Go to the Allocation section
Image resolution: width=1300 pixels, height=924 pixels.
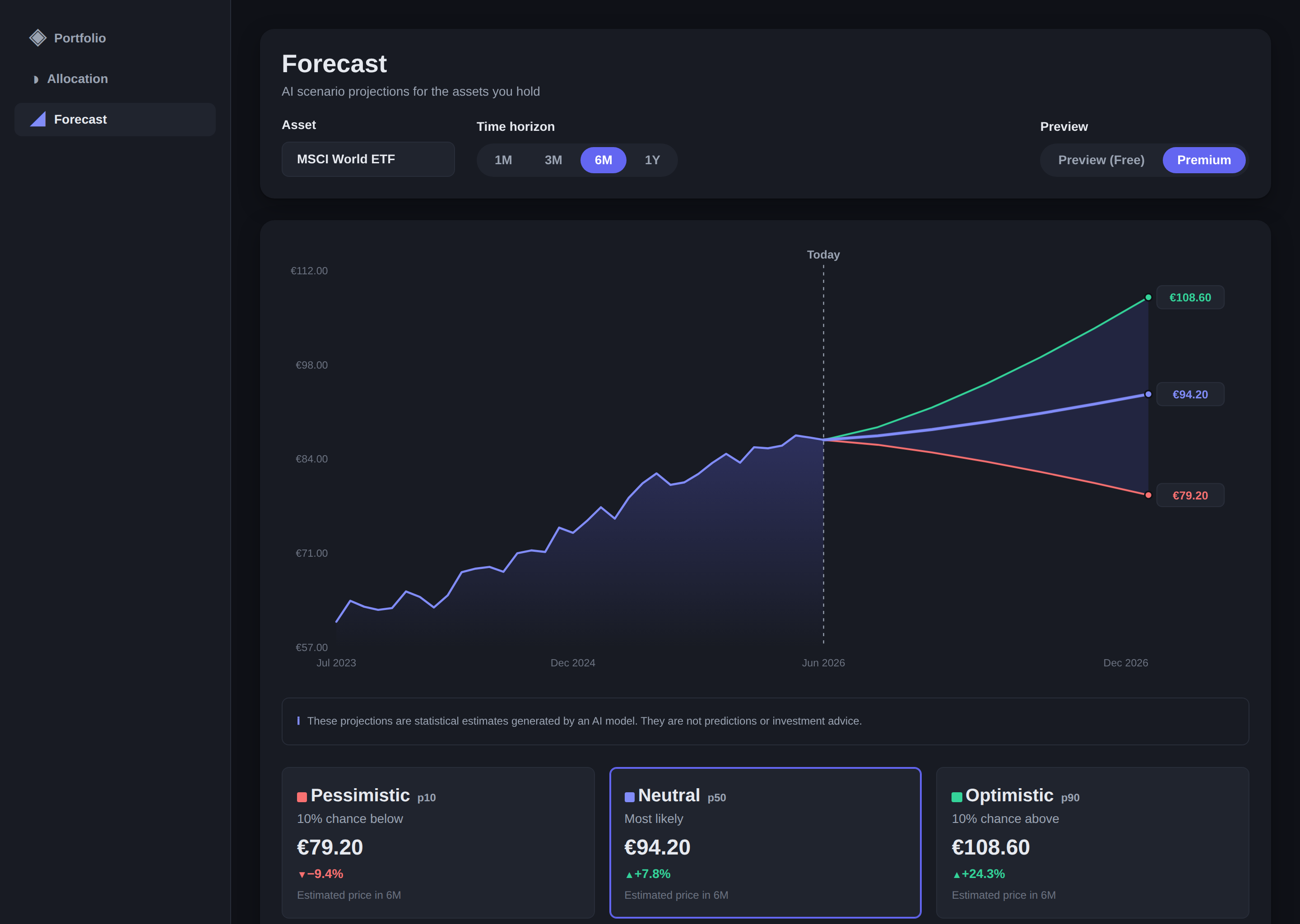tap(115, 79)
